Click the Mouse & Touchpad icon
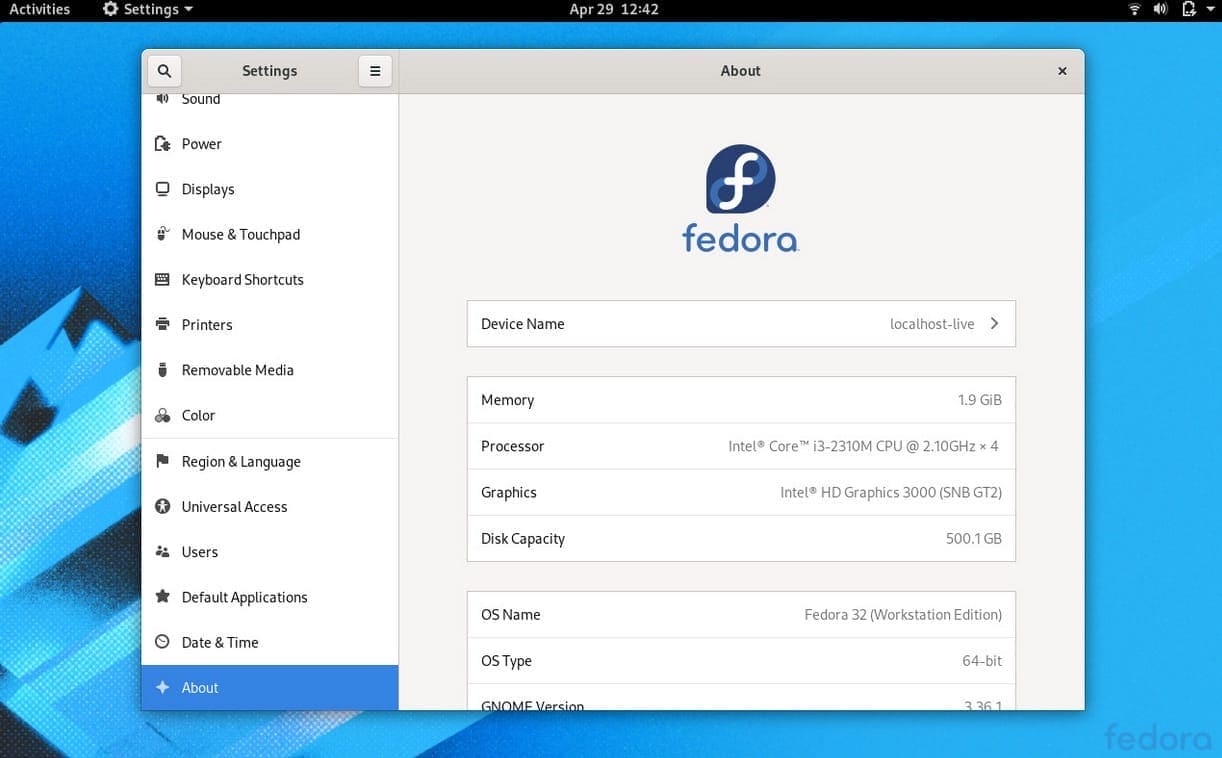The height and width of the screenshot is (758, 1222). pyautogui.click(x=162, y=234)
